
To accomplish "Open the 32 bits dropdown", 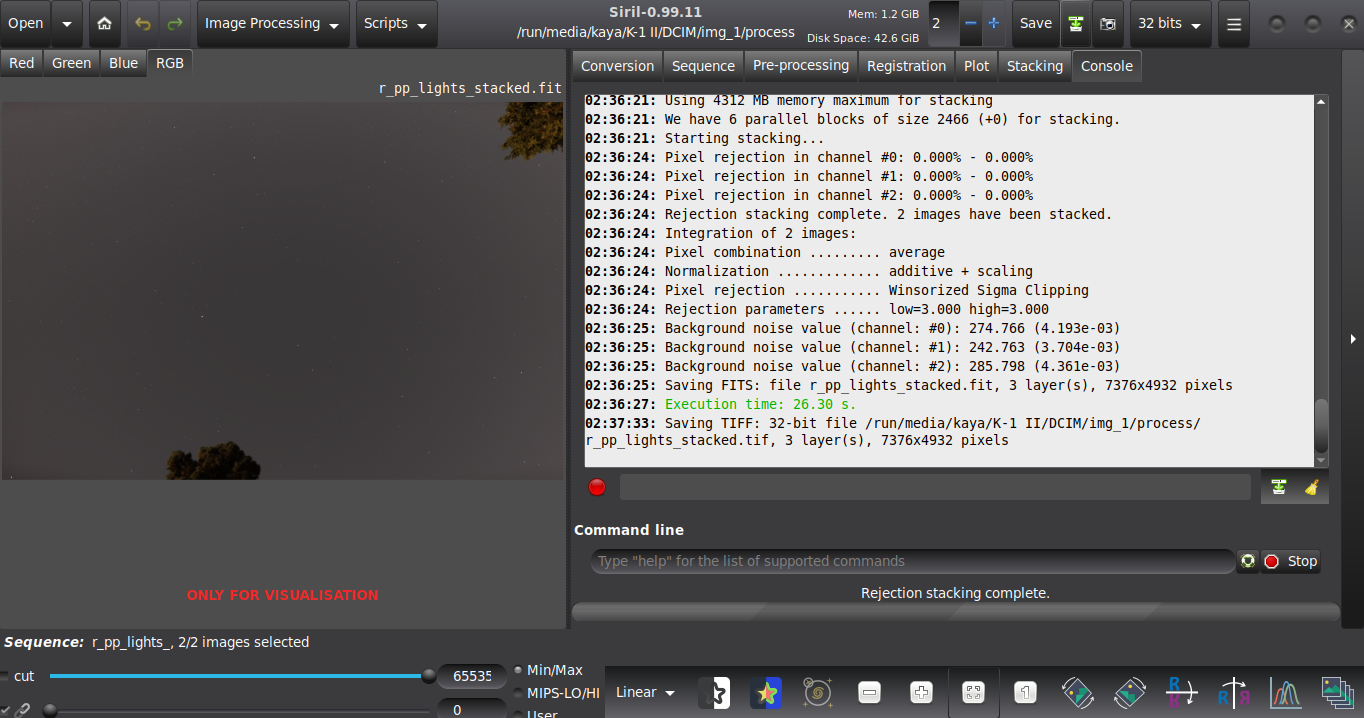I will coord(1170,24).
